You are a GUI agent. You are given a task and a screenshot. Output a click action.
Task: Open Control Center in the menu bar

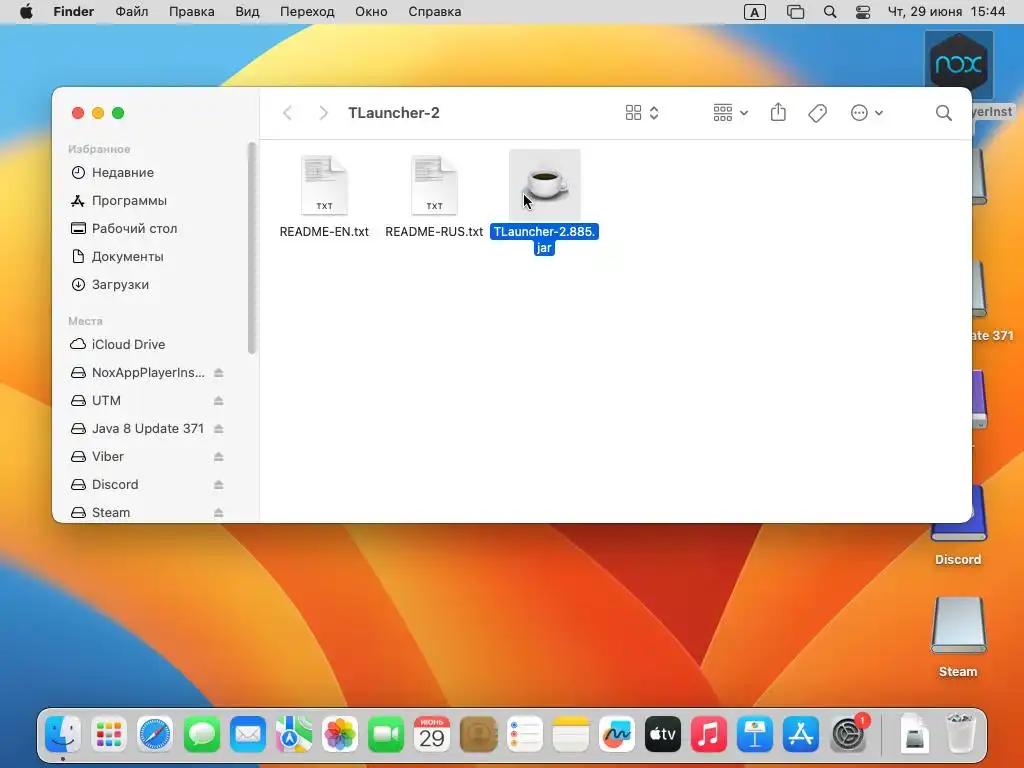pos(863,12)
